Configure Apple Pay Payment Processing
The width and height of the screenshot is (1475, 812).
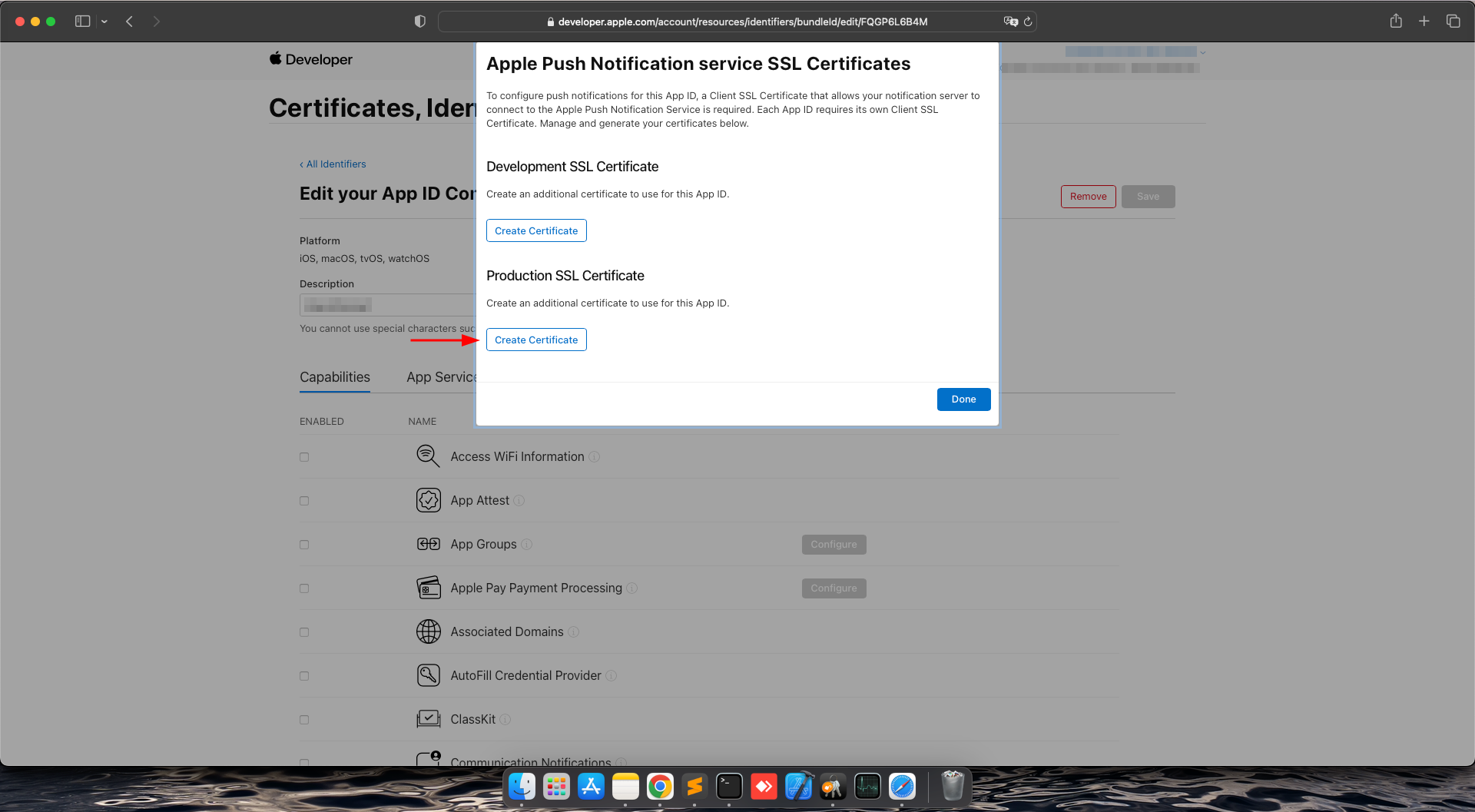click(x=834, y=588)
